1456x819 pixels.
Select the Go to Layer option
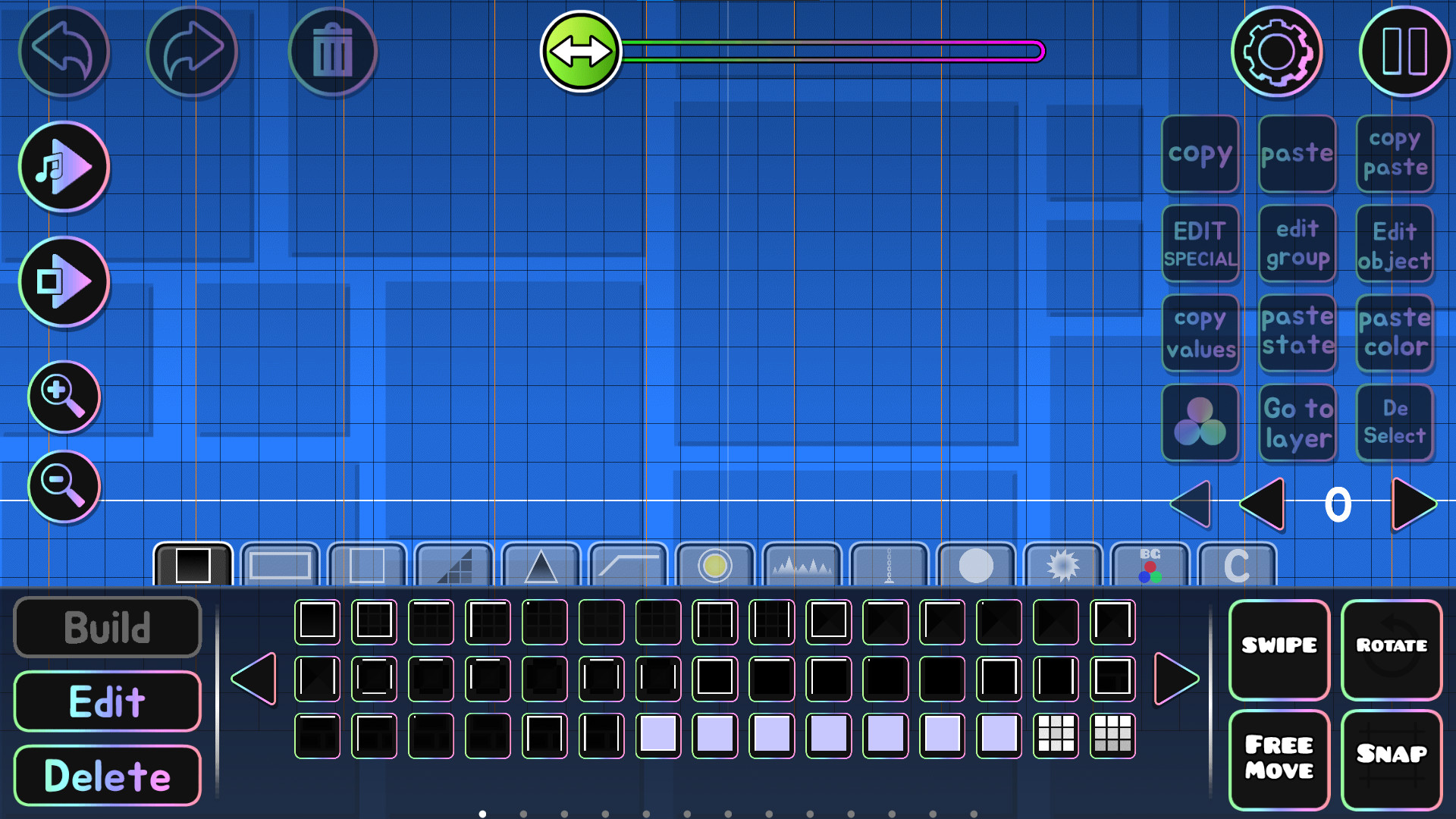(1297, 422)
